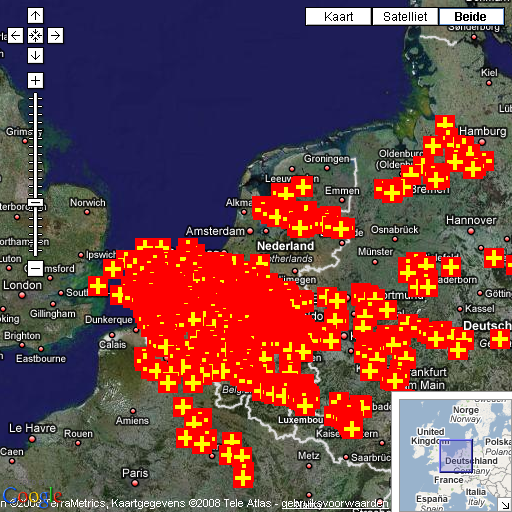Click the Rouen city label
The height and width of the screenshot is (512, 512).
[78, 434]
